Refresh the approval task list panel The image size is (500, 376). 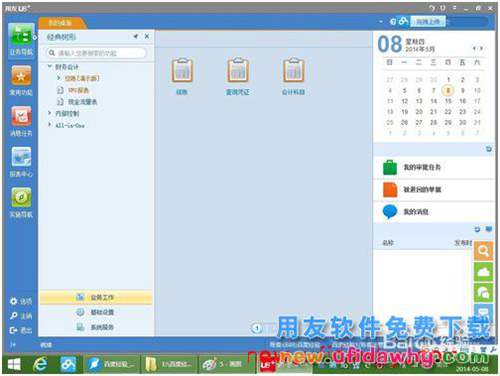click(x=489, y=149)
